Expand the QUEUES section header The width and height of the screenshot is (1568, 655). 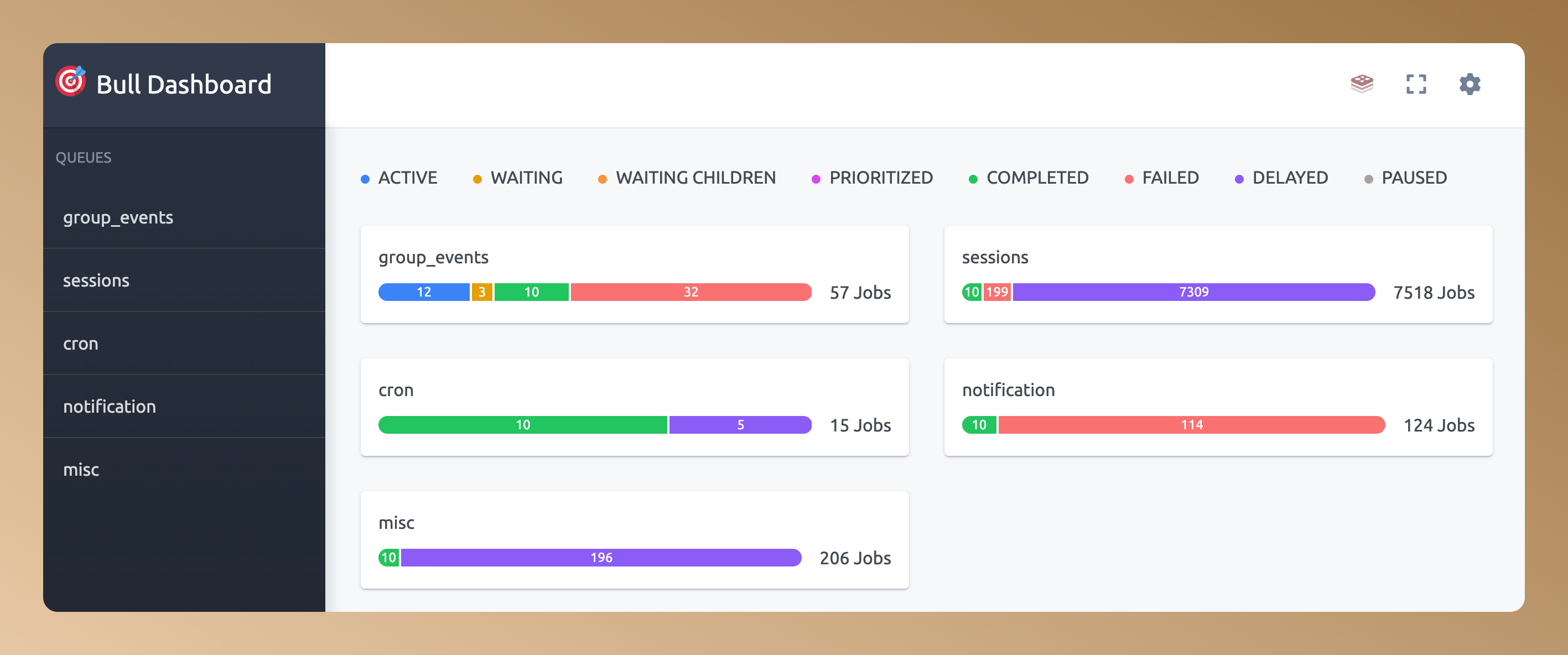[84, 157]
